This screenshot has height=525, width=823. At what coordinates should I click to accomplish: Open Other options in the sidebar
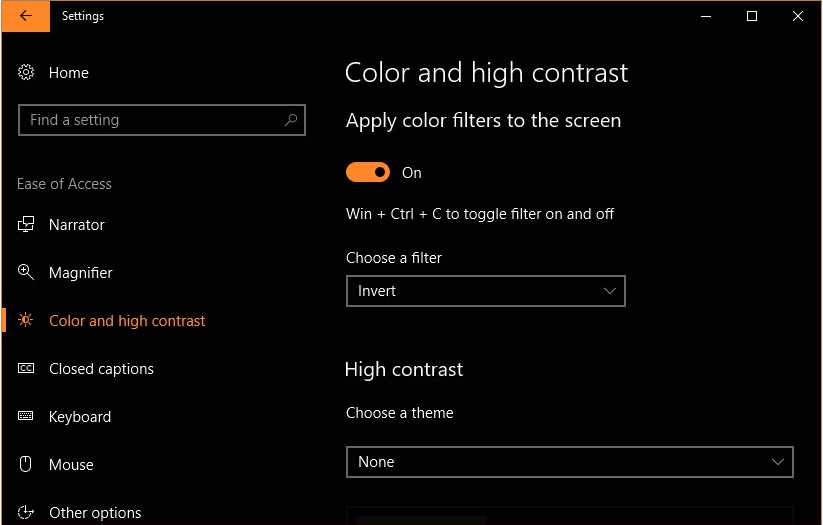coord(95,512)
